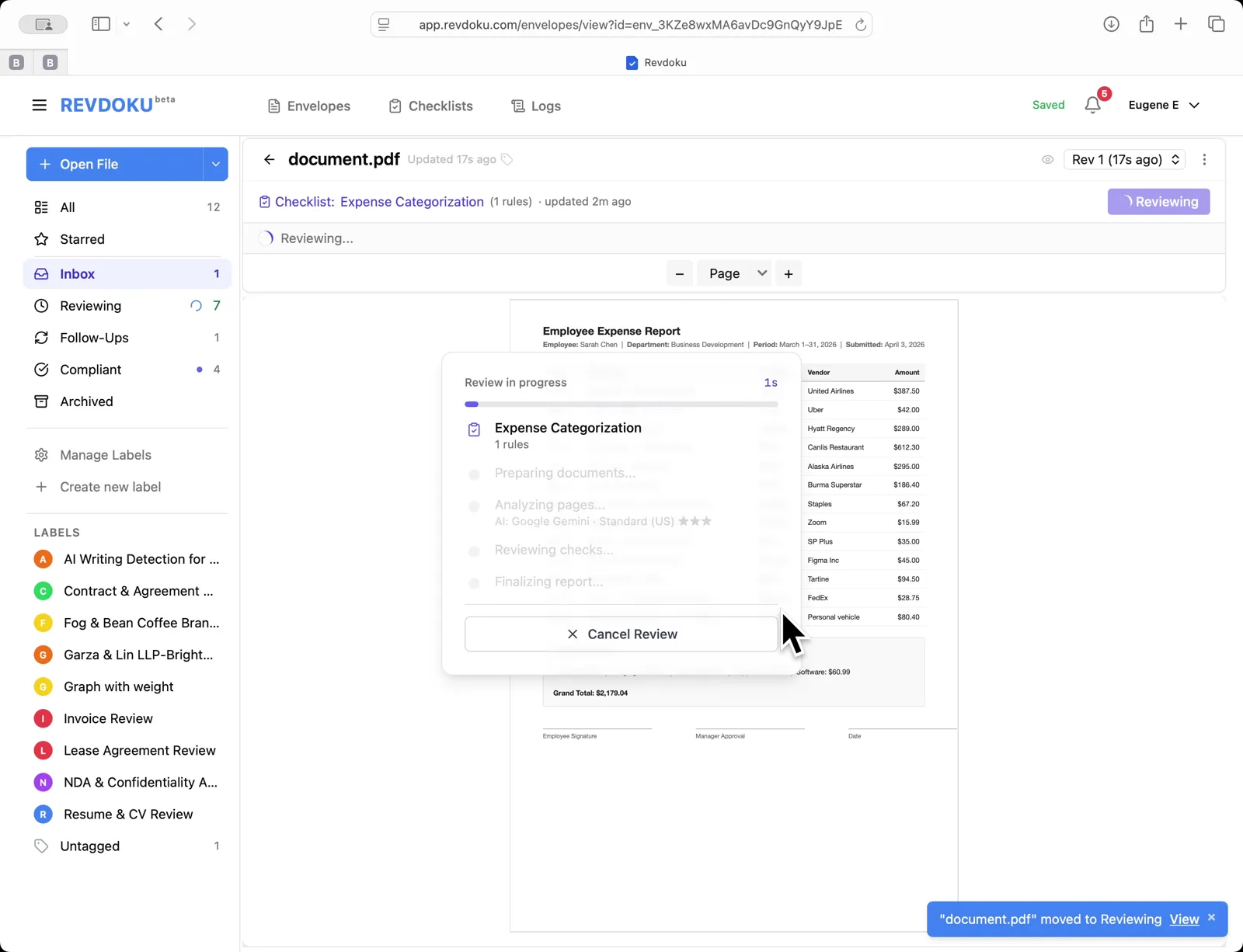Open the Rev 1 version dropdown
The image size is (1243, 952).
tap(1123, 159)
